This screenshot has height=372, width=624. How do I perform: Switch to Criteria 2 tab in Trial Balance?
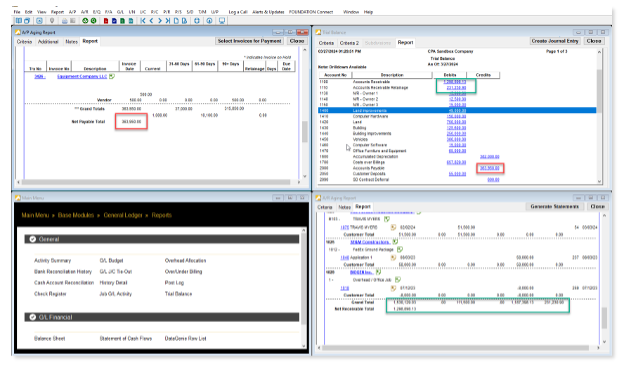349,43
